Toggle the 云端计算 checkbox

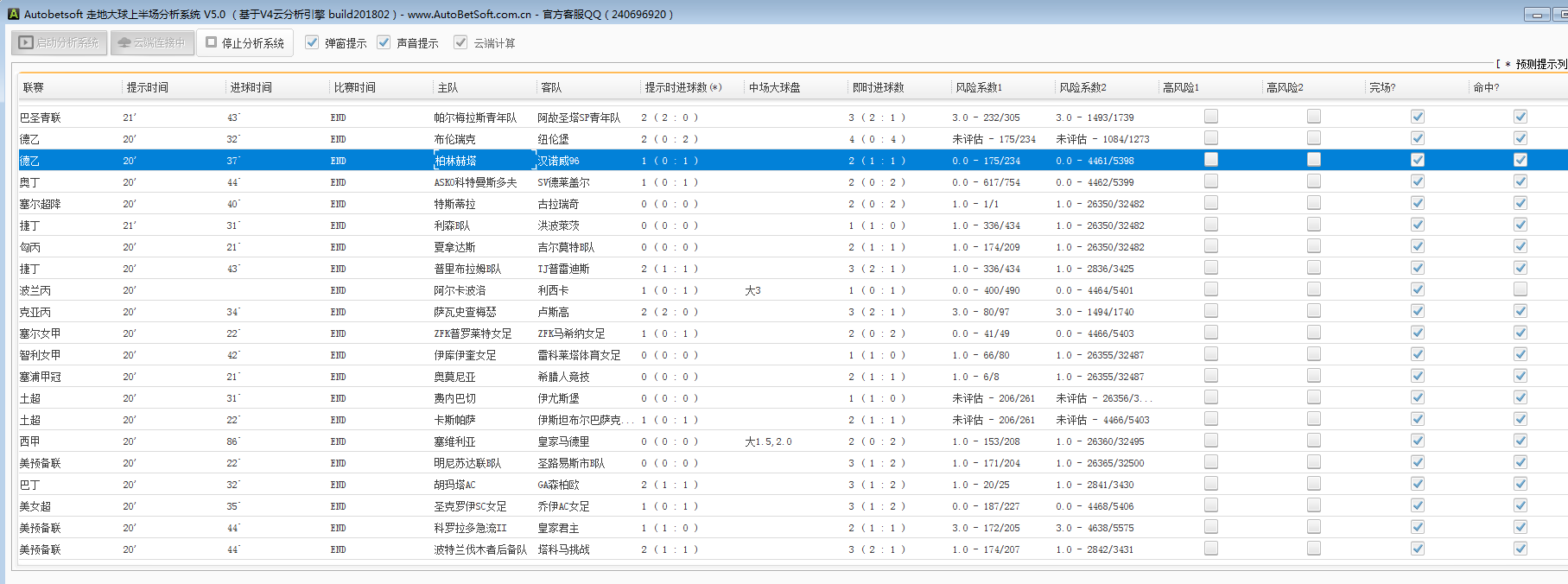pyautogui.click(x=460, y=42)
